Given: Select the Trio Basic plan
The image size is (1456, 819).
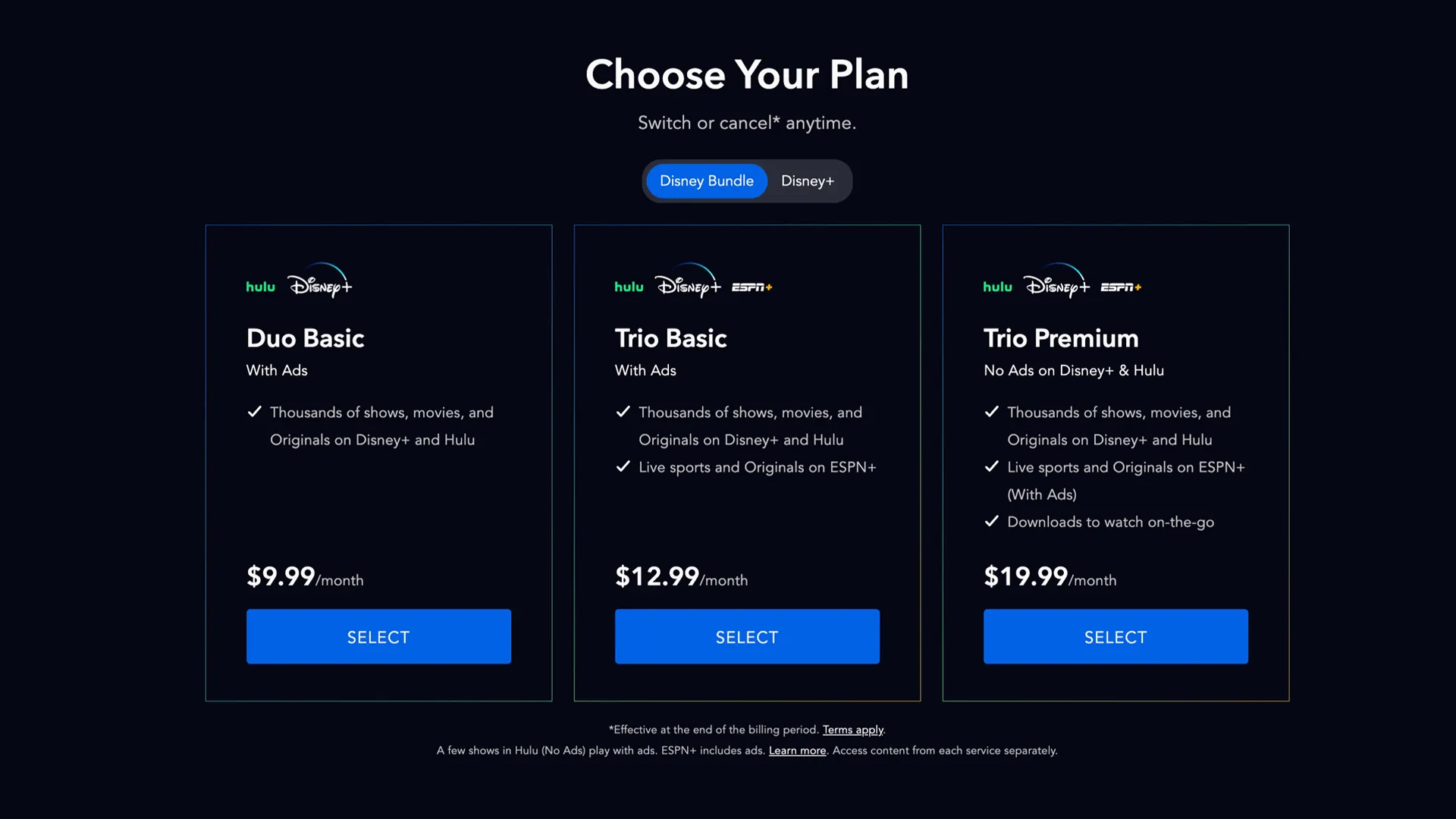Looking at the screenshot, I should click(x=747, y=636).
